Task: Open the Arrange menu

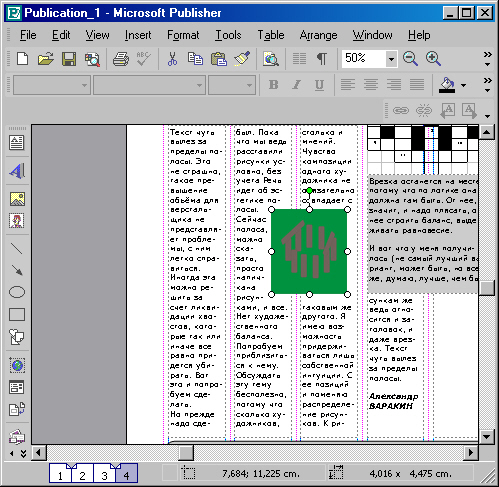Action: click(x=318, y=35)
